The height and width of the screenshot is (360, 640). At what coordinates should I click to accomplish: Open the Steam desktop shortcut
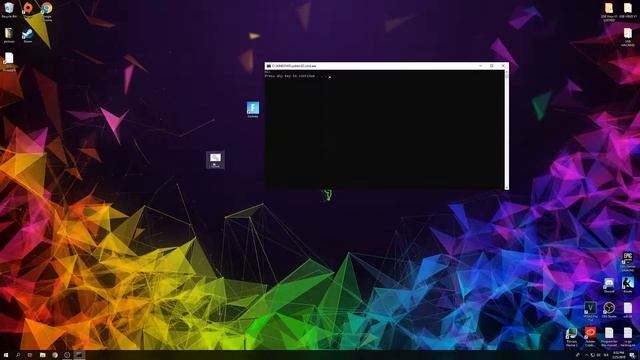[28, 36]
